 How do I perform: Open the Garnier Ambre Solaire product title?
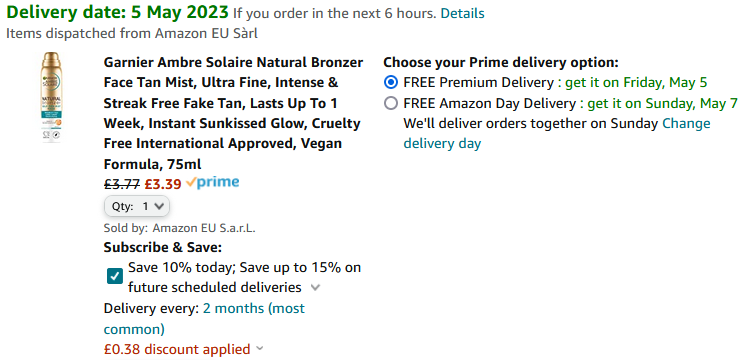pyautogui.click(x=233, y=113)
